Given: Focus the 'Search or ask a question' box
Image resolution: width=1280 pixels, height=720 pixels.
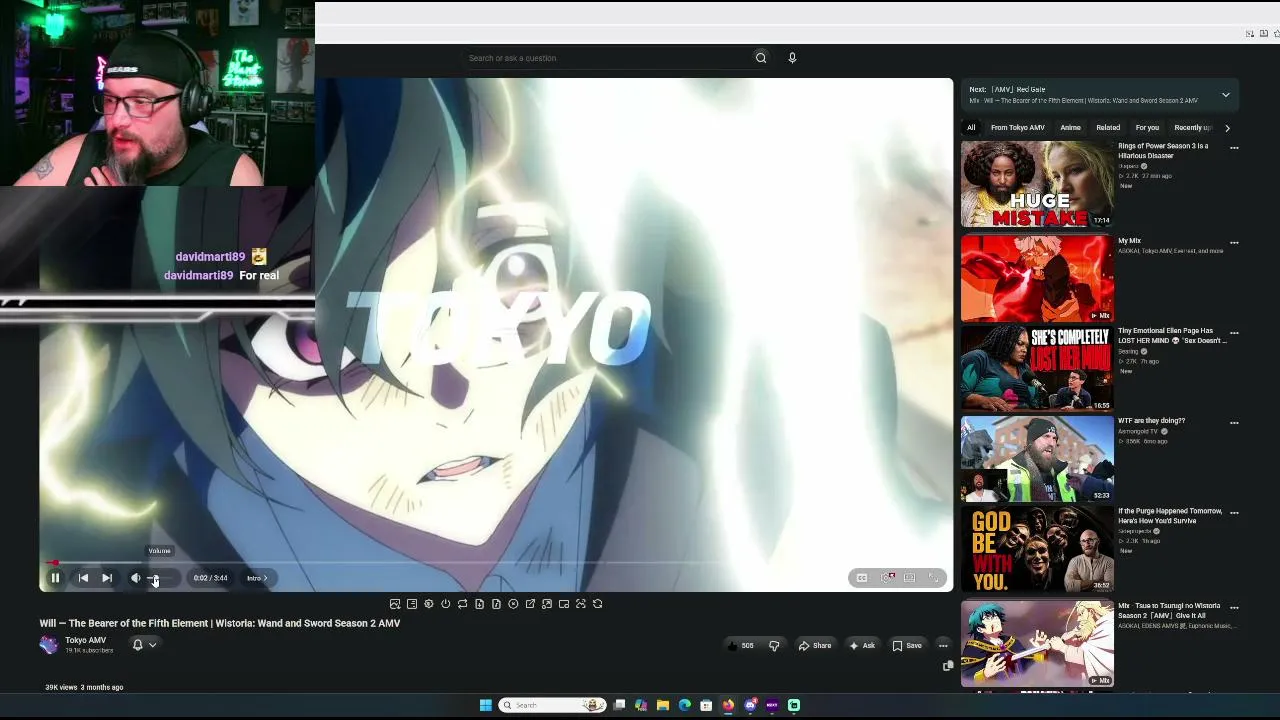Looking at the screenshot, I should pyautogui.click(x=607, y=58).
